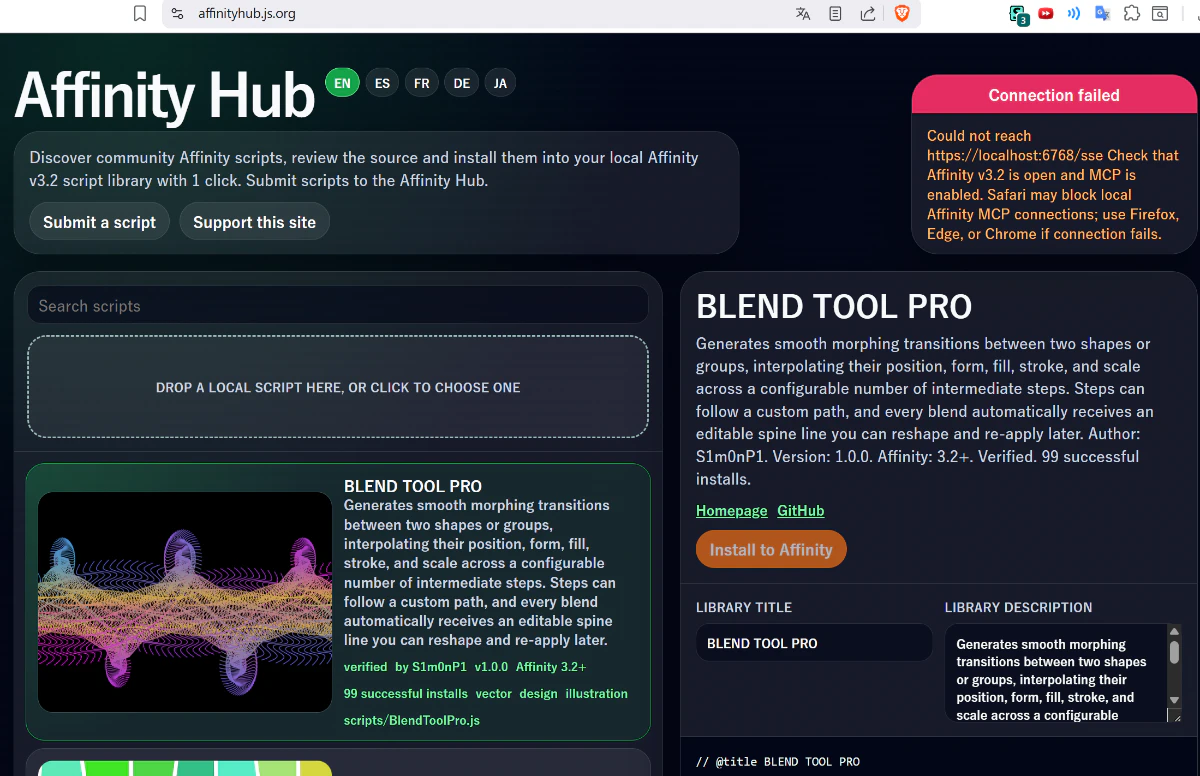Open the green extension with badge 3

(1018, 15)
